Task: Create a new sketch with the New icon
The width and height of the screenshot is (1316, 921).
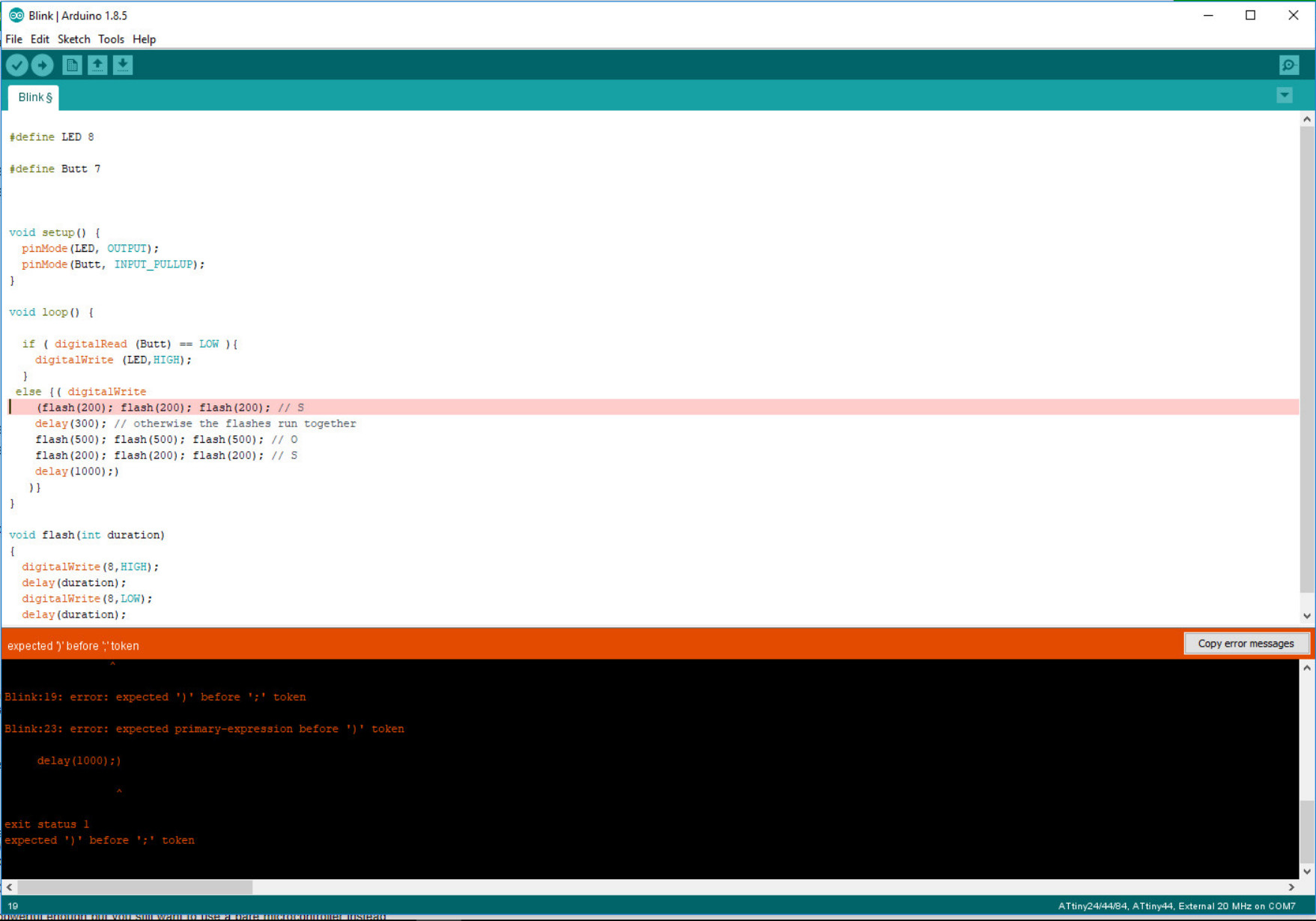Action: 72,65
